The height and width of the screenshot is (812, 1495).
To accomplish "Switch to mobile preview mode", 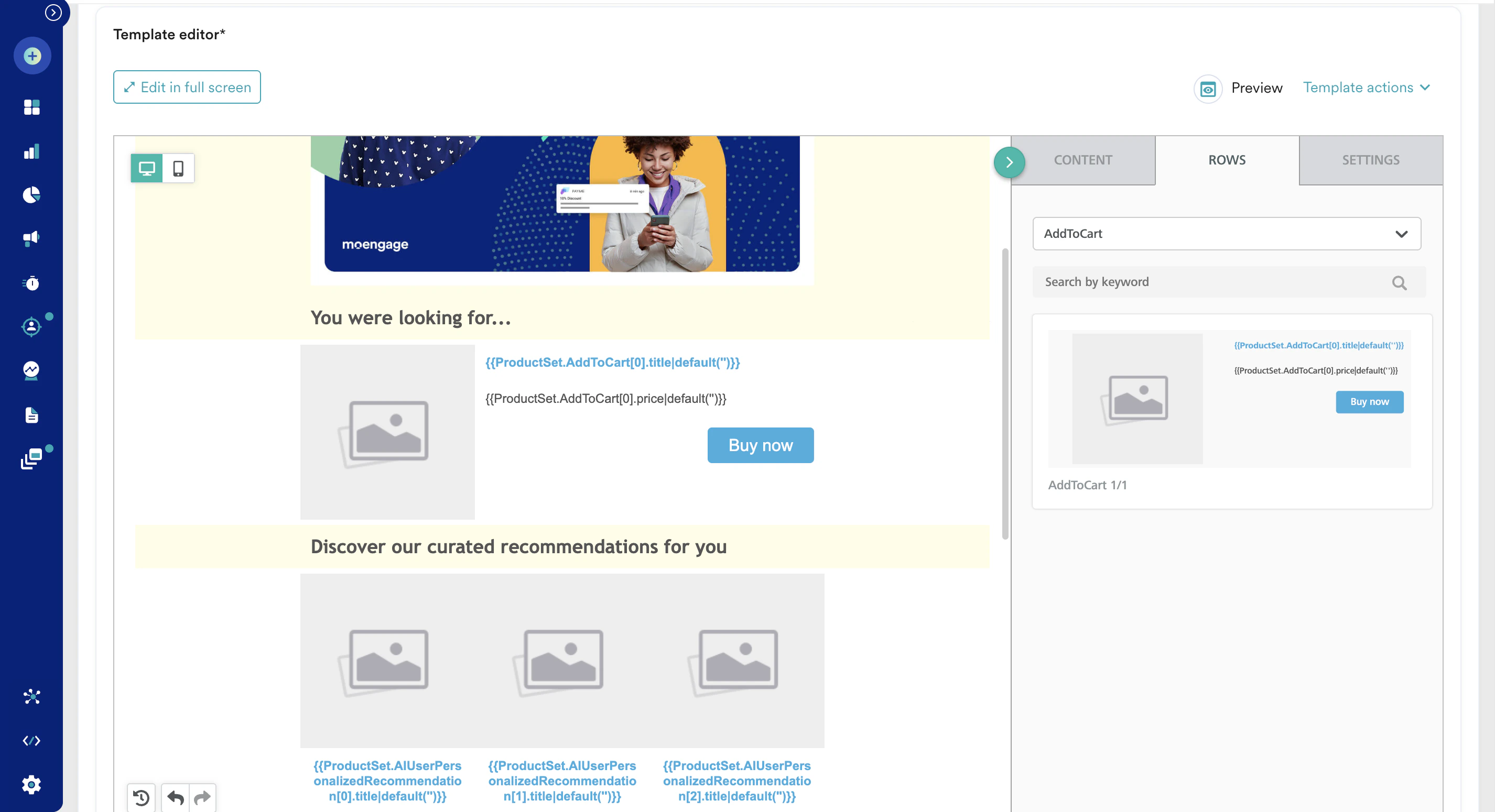I will point(178,168).
